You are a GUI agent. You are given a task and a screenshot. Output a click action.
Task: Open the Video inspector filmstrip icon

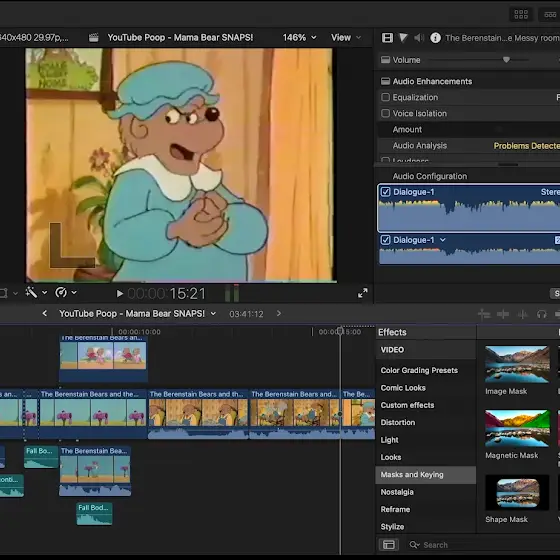click(387, 38)
